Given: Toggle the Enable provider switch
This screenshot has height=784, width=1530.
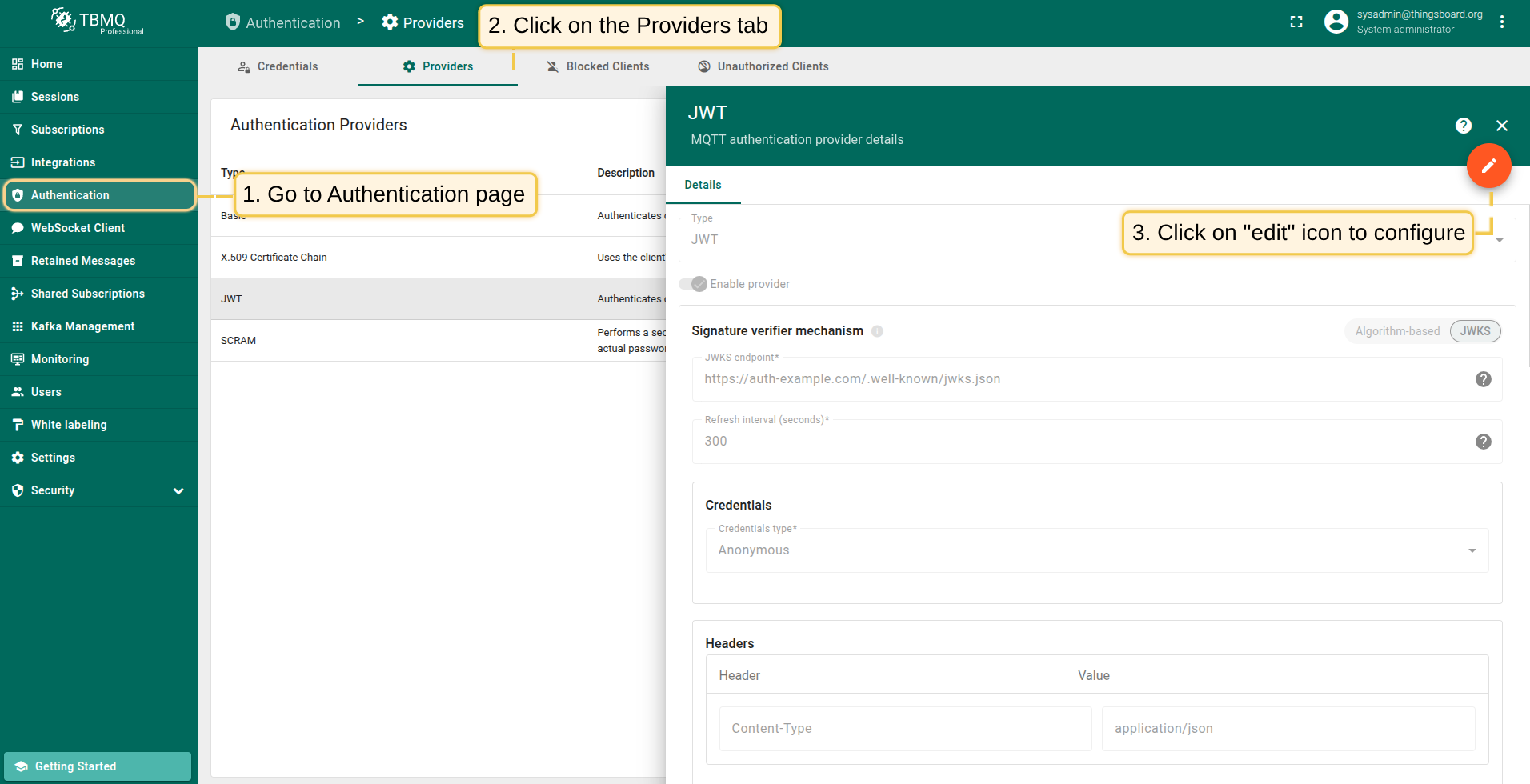Looking at the screenshot, I should (693, 284).
